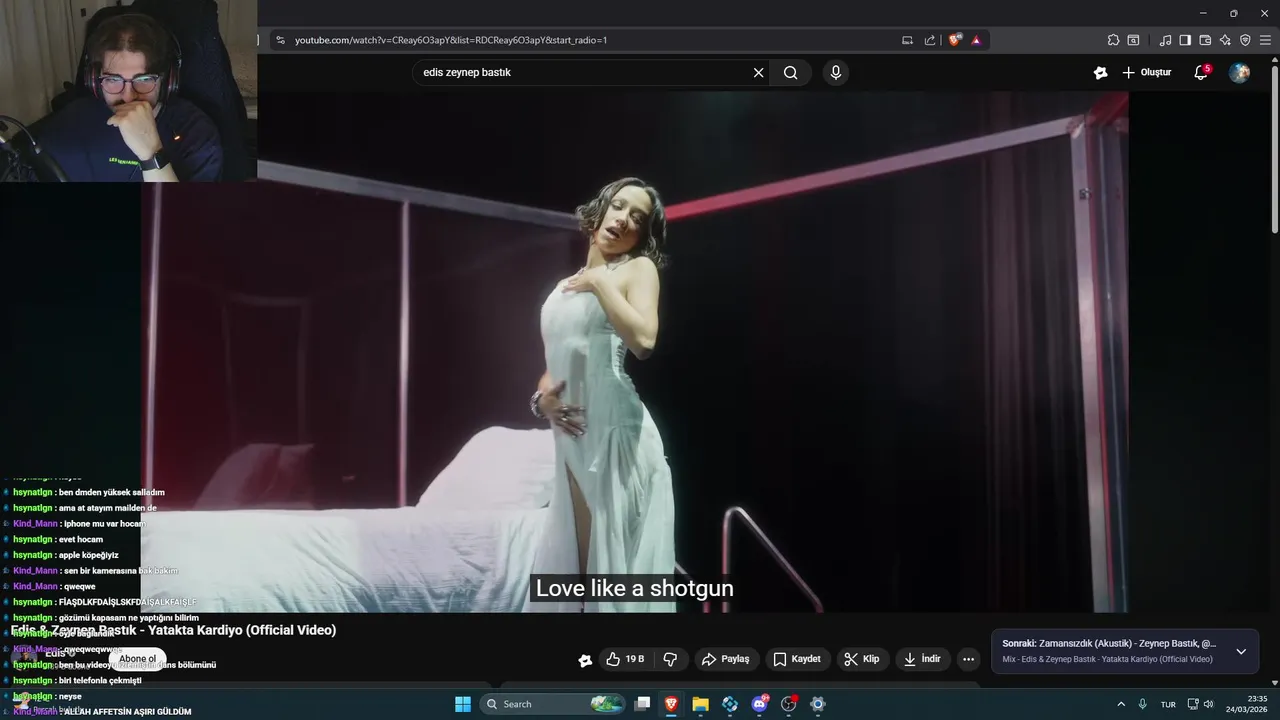Click chat message 'iphone mu var hocam'
1280x720 pixels.
tap(104, 524)
